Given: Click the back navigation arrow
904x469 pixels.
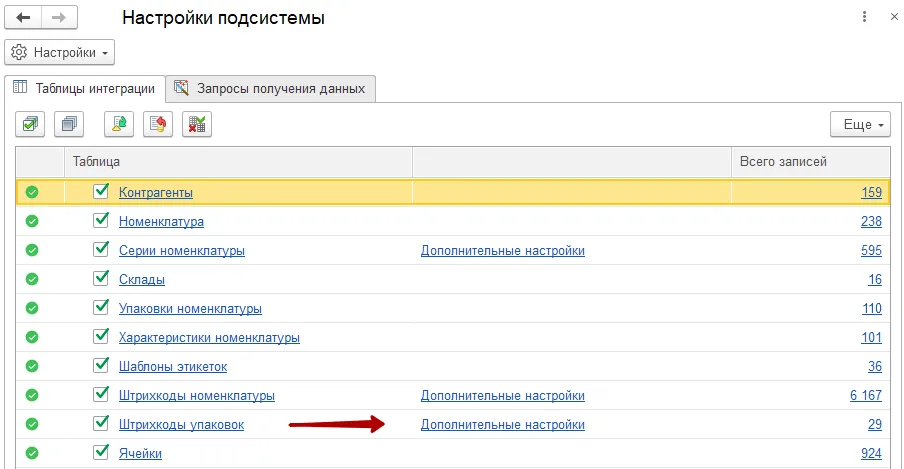Looking at the screenshot, I should point(23,18).
